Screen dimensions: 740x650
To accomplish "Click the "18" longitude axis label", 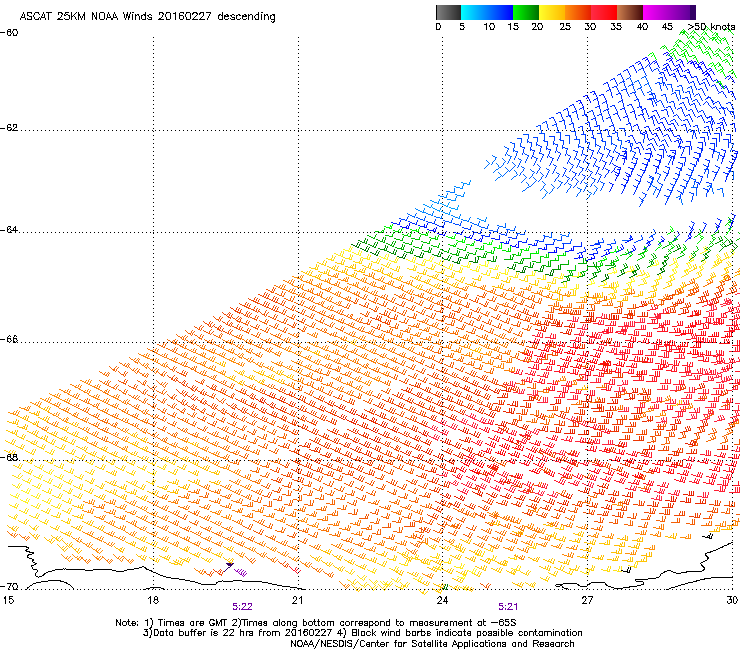I will pos(152,600).
